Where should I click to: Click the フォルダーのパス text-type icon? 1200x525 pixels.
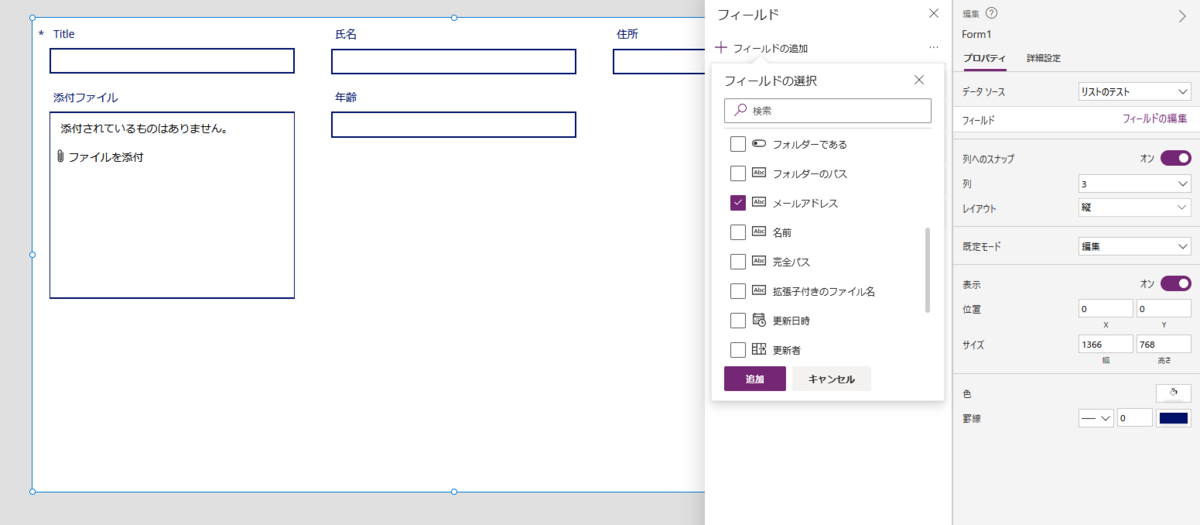click(x=759, y=173)
